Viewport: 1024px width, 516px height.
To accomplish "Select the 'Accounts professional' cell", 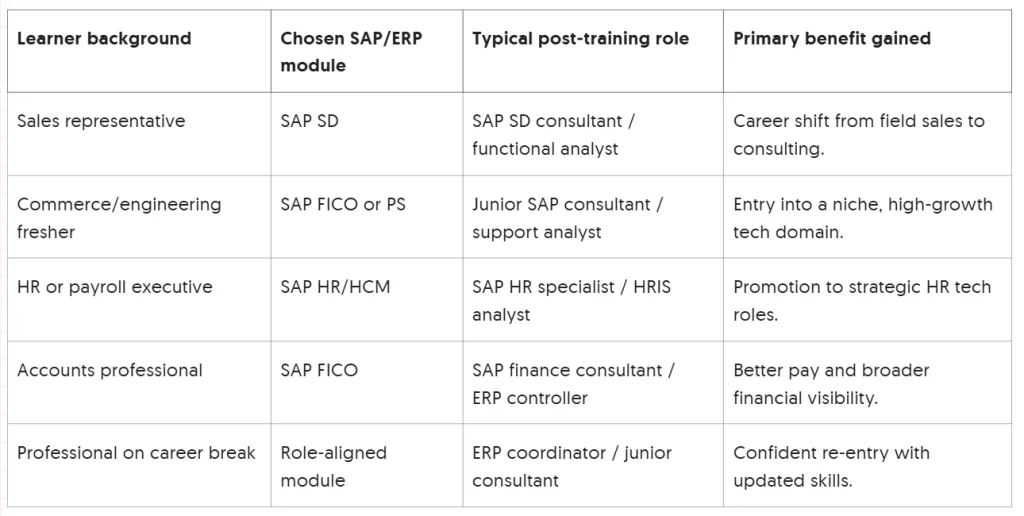I will coord(110,370).
